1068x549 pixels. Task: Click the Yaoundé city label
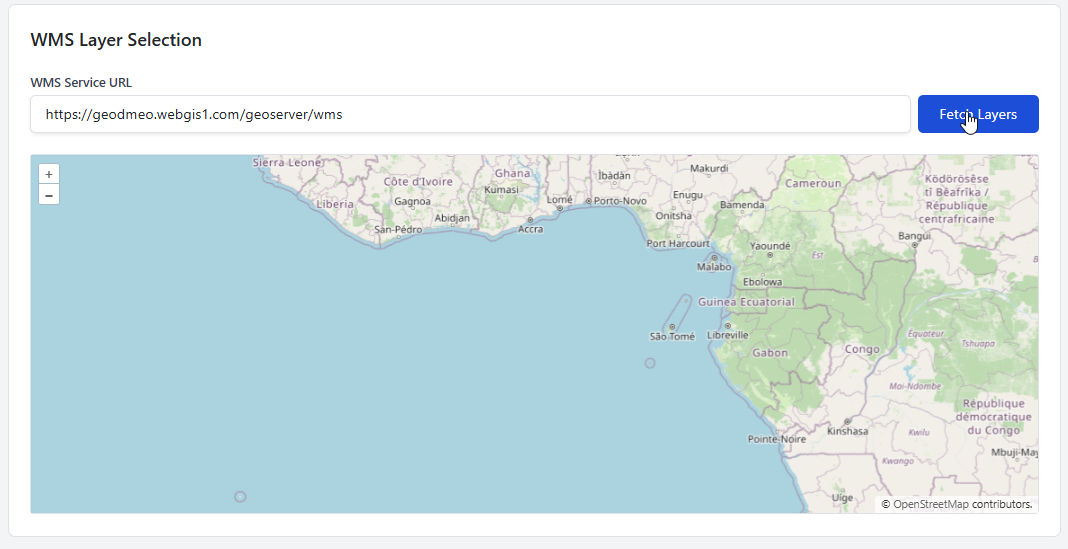[x=770, y=245]
